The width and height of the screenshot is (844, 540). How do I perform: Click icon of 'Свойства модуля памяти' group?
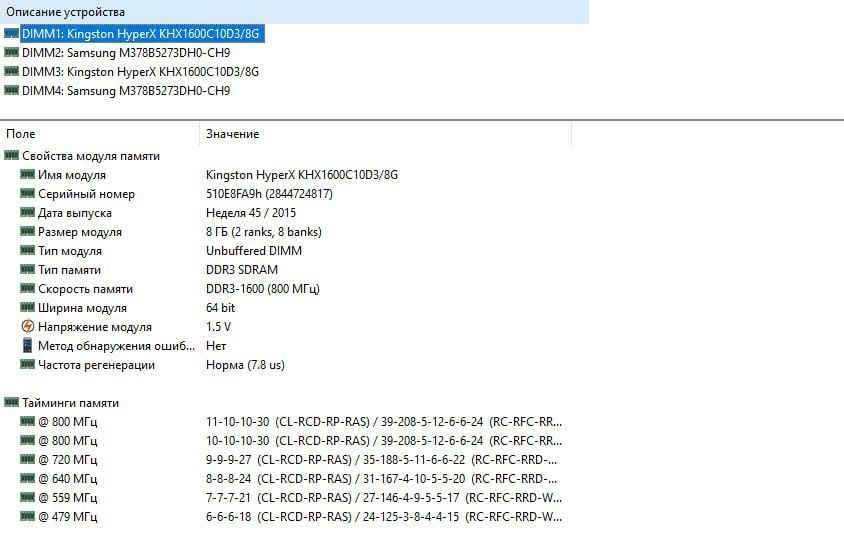[x=11, y=156]
